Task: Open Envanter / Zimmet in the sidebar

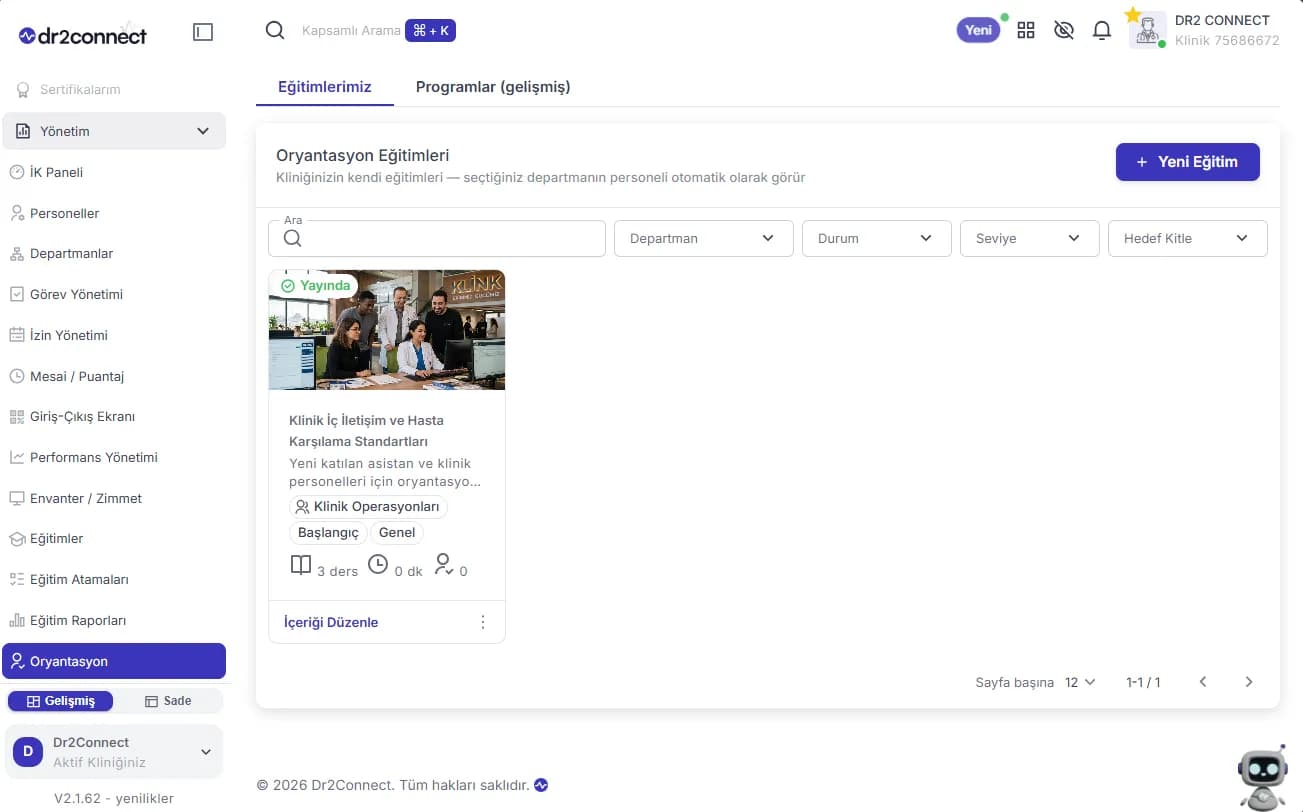Action: (x=114, y=498)
